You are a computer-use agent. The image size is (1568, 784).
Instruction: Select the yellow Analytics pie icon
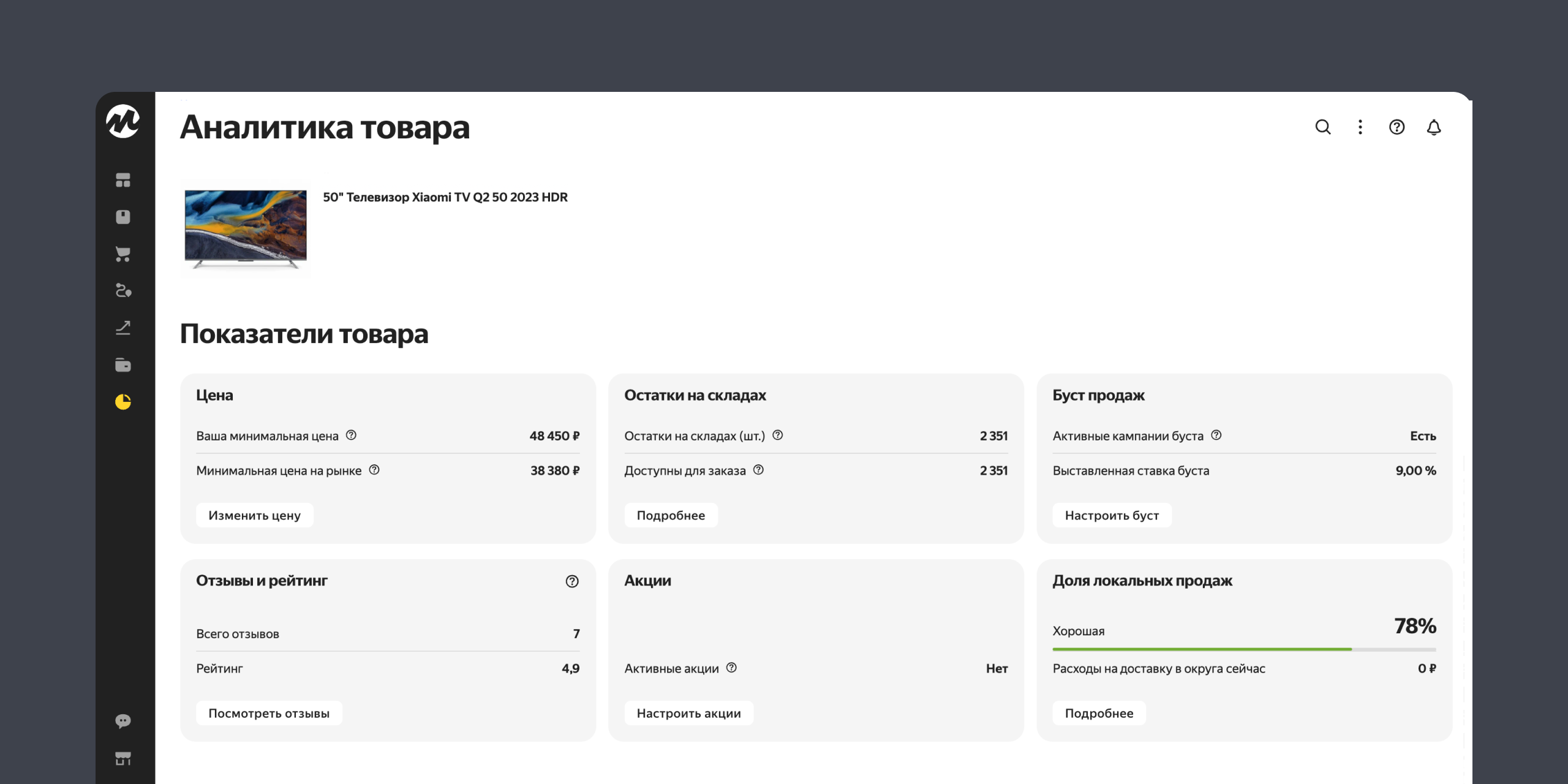click(124, 402)
